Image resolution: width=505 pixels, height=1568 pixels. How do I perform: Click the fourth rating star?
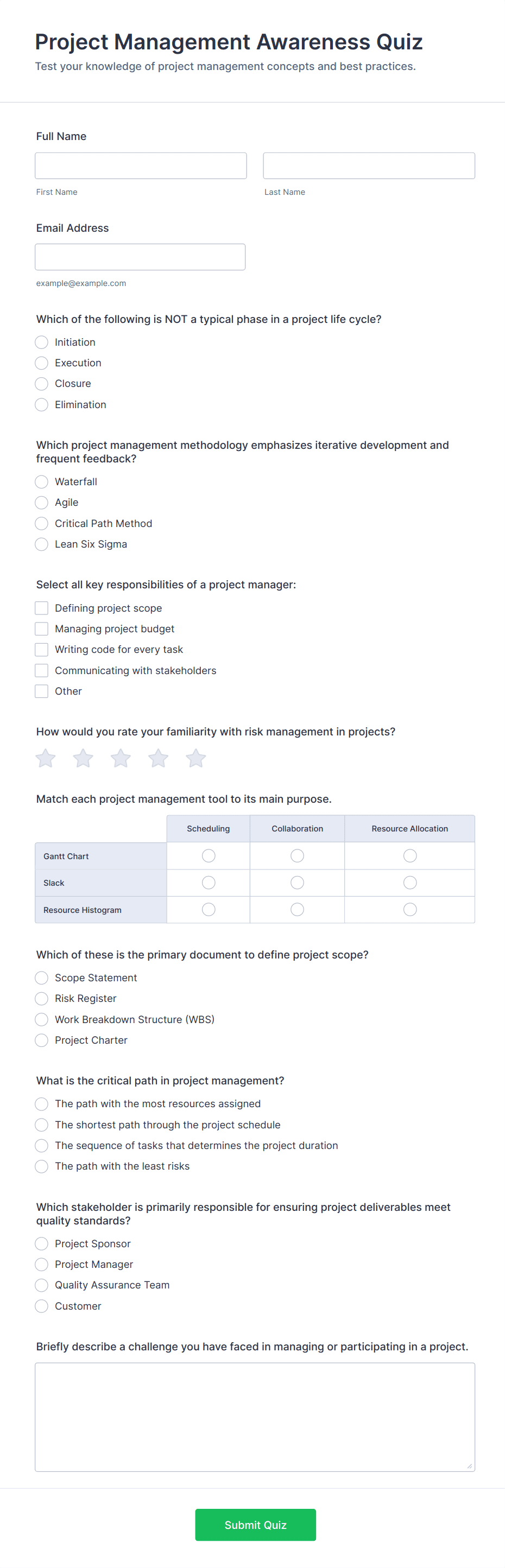(159, 758)
